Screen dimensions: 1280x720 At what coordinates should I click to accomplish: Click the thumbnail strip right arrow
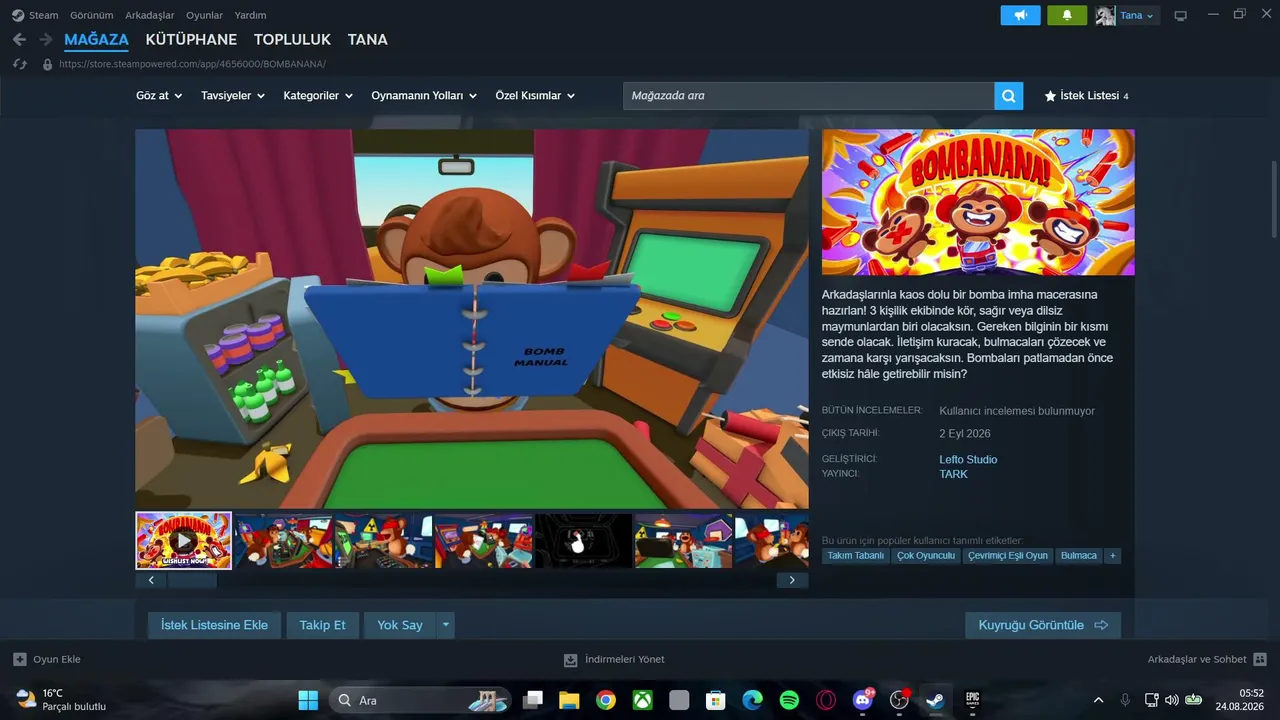tap(792, 580)
